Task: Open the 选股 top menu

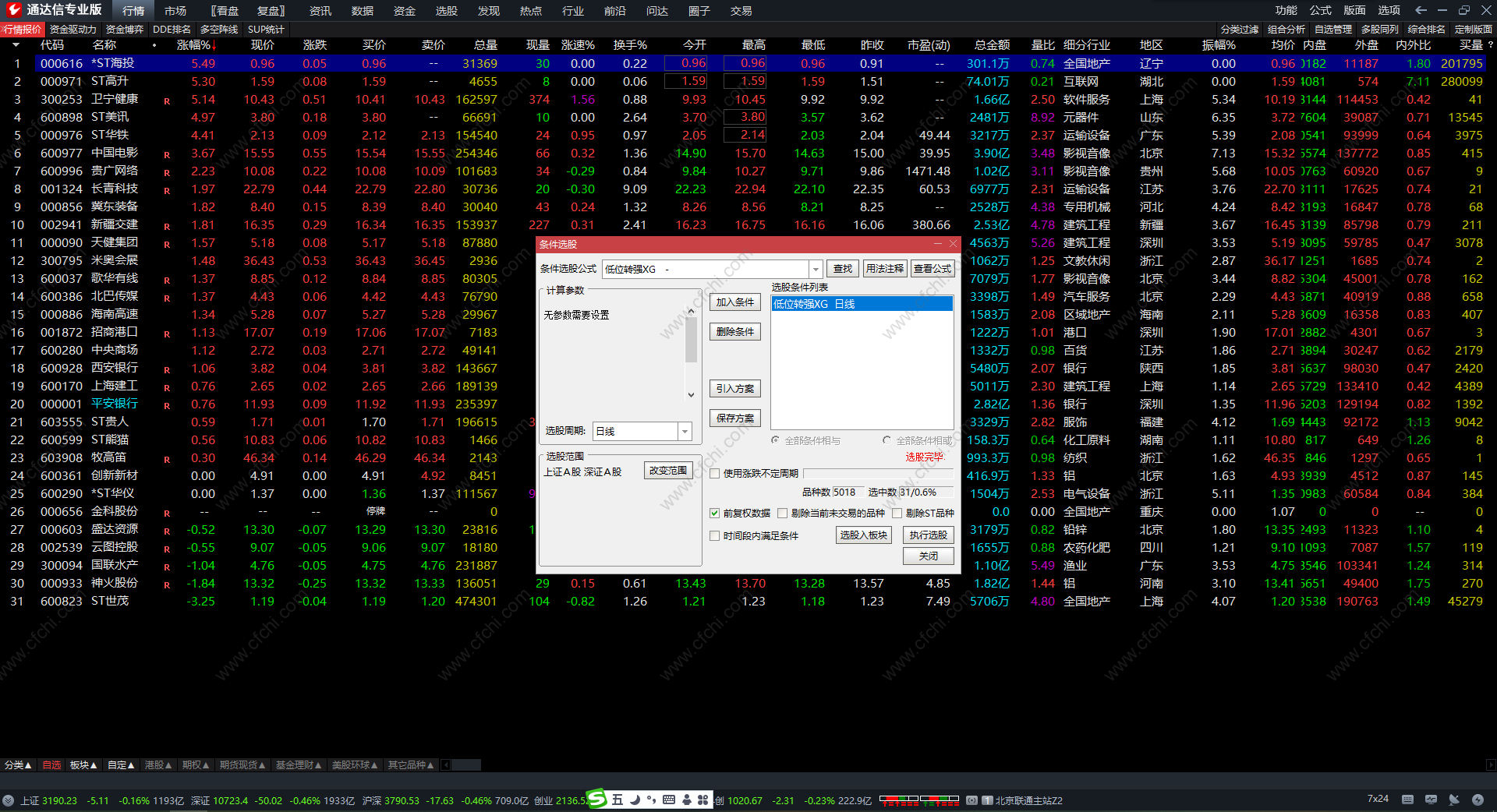Action: coord(447,11)
